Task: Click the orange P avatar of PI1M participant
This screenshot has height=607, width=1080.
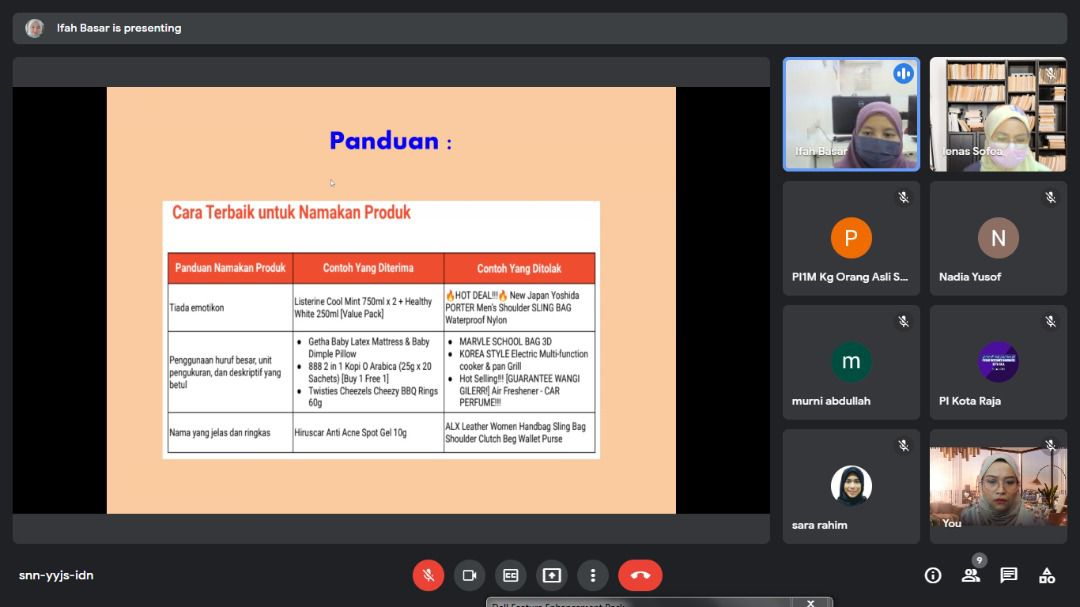Action: pyautogui.click(x=851, y=238)
